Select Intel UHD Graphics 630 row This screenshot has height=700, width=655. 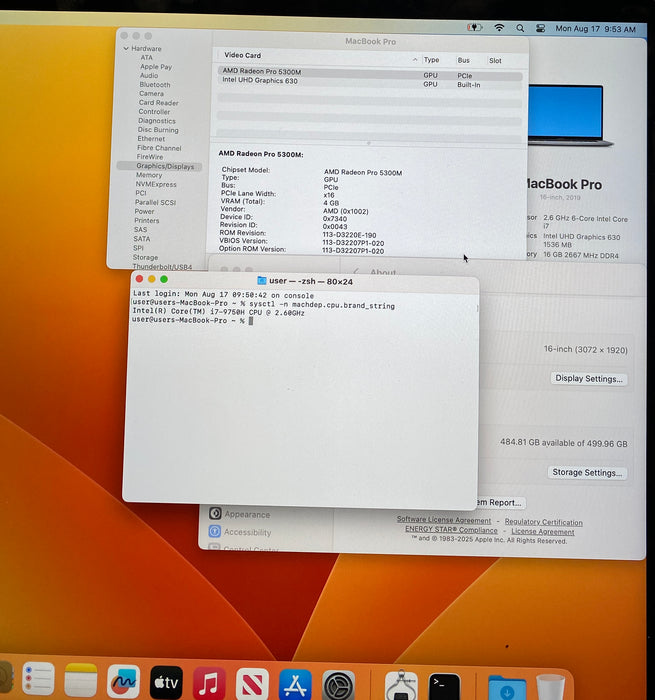(x=370, y=82)
